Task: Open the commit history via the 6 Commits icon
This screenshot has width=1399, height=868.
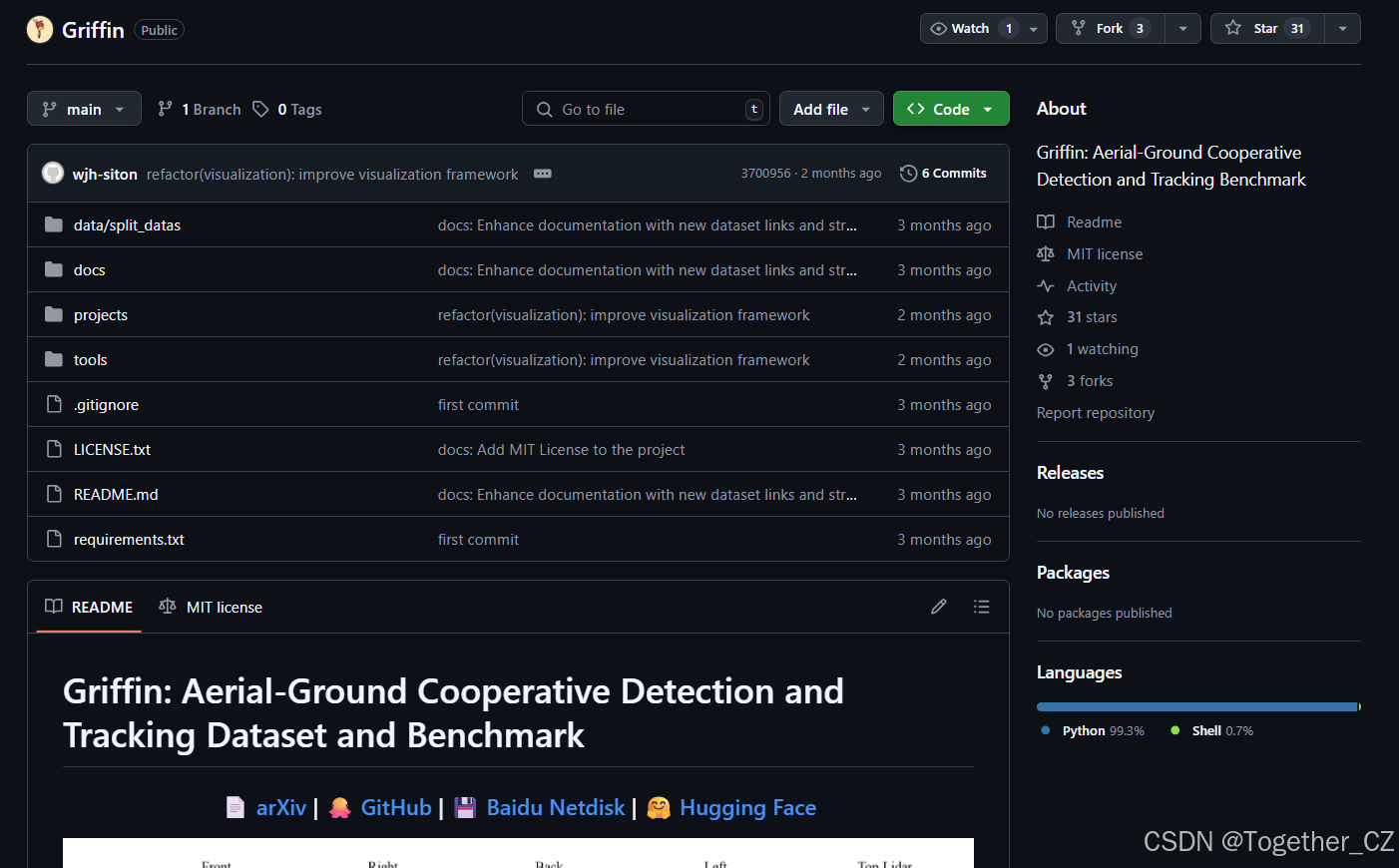Action: tap(908, 173)
